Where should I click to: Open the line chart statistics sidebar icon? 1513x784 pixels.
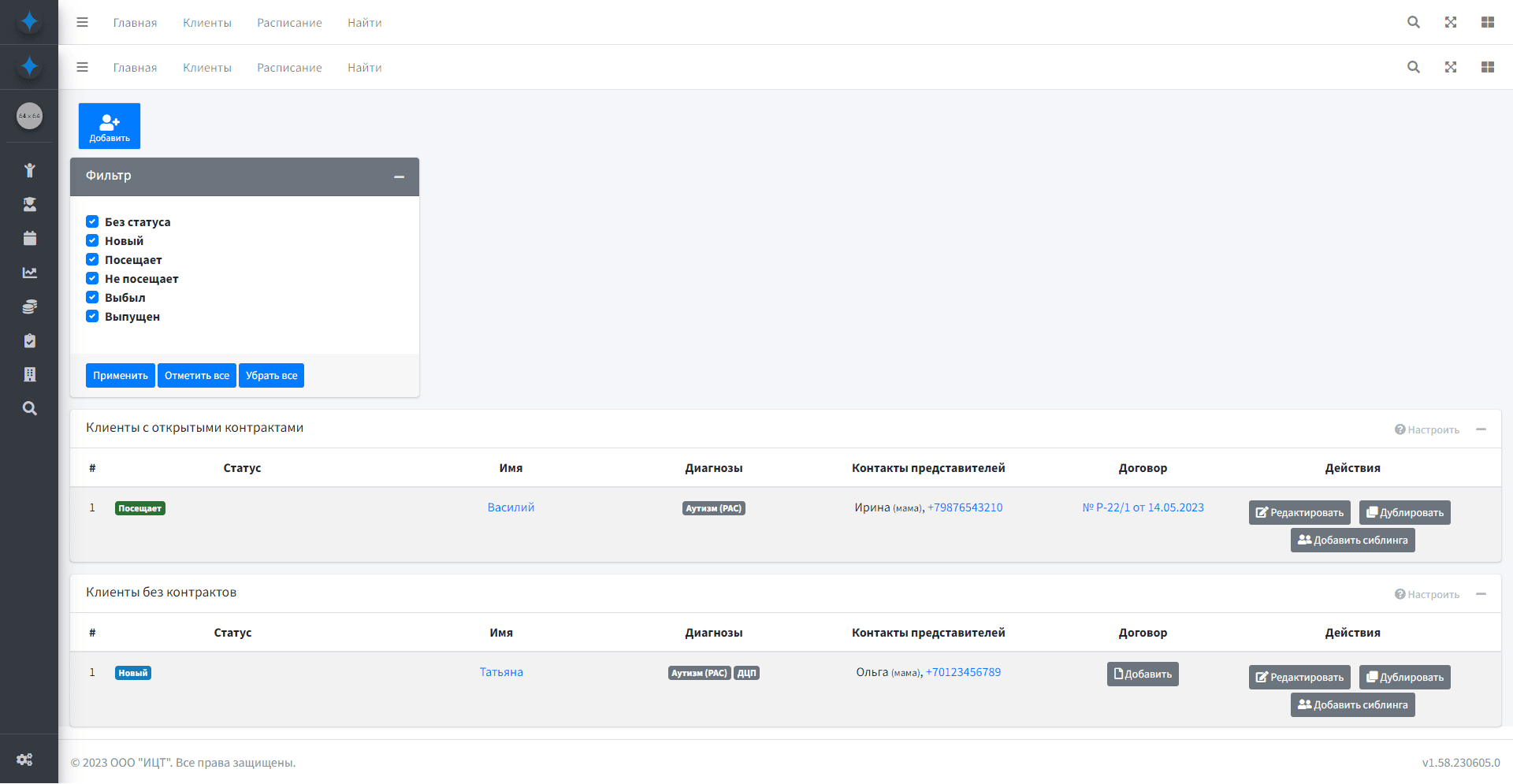point(29,273)
